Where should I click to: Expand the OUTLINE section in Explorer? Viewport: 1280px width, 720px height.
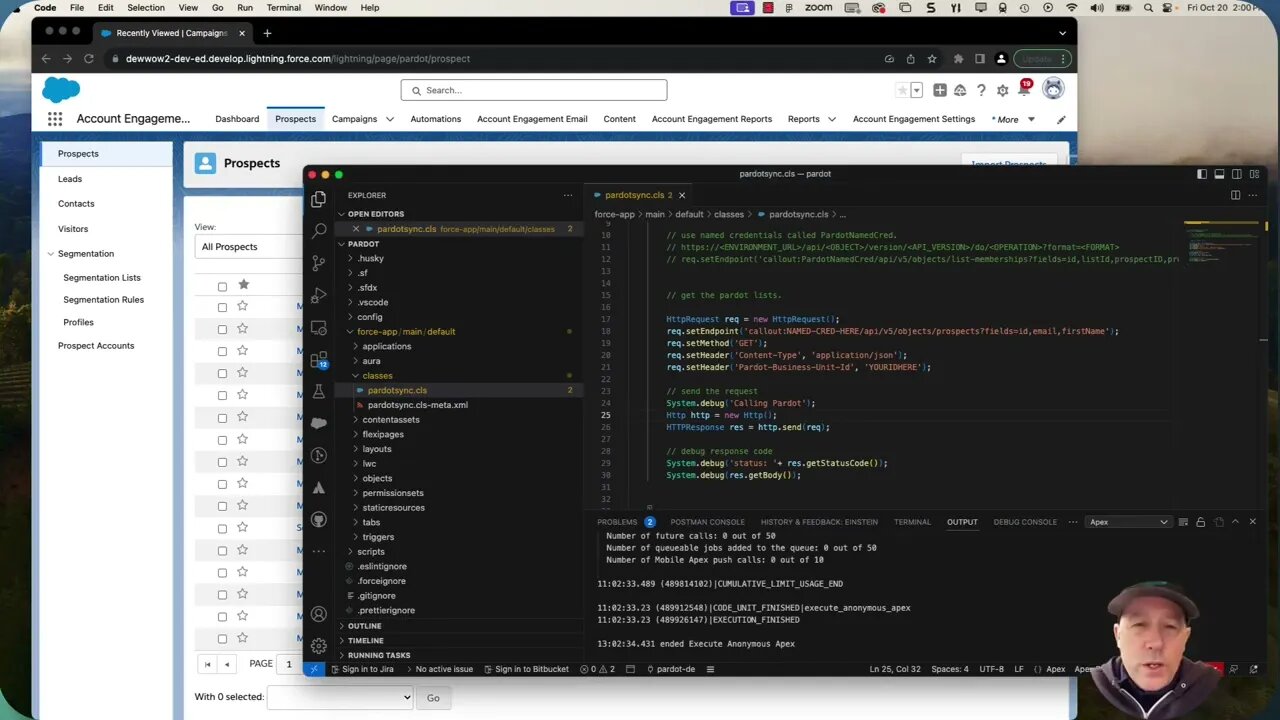click(x=364, y=626)
